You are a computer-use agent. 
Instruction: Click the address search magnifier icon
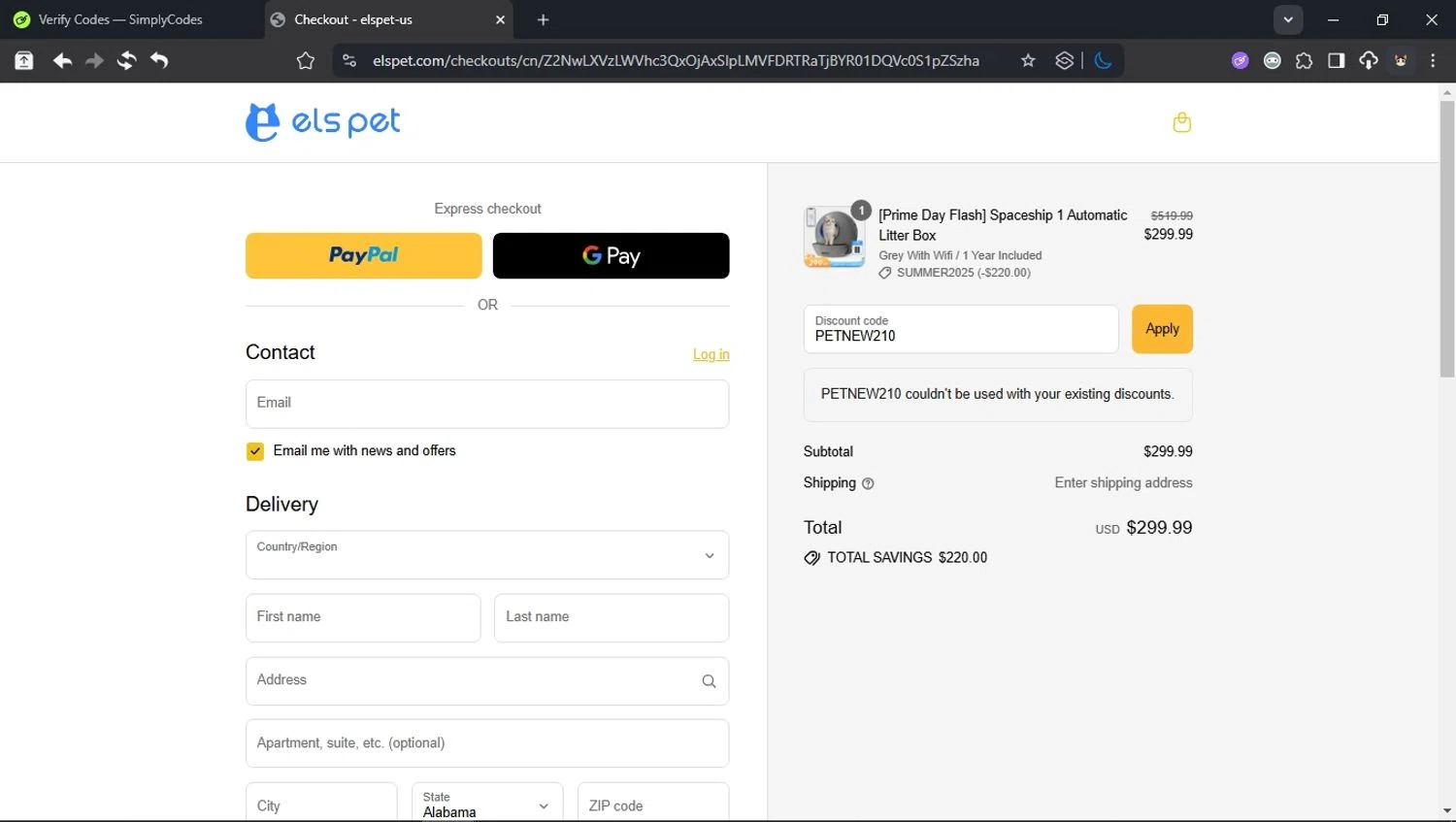709,681
